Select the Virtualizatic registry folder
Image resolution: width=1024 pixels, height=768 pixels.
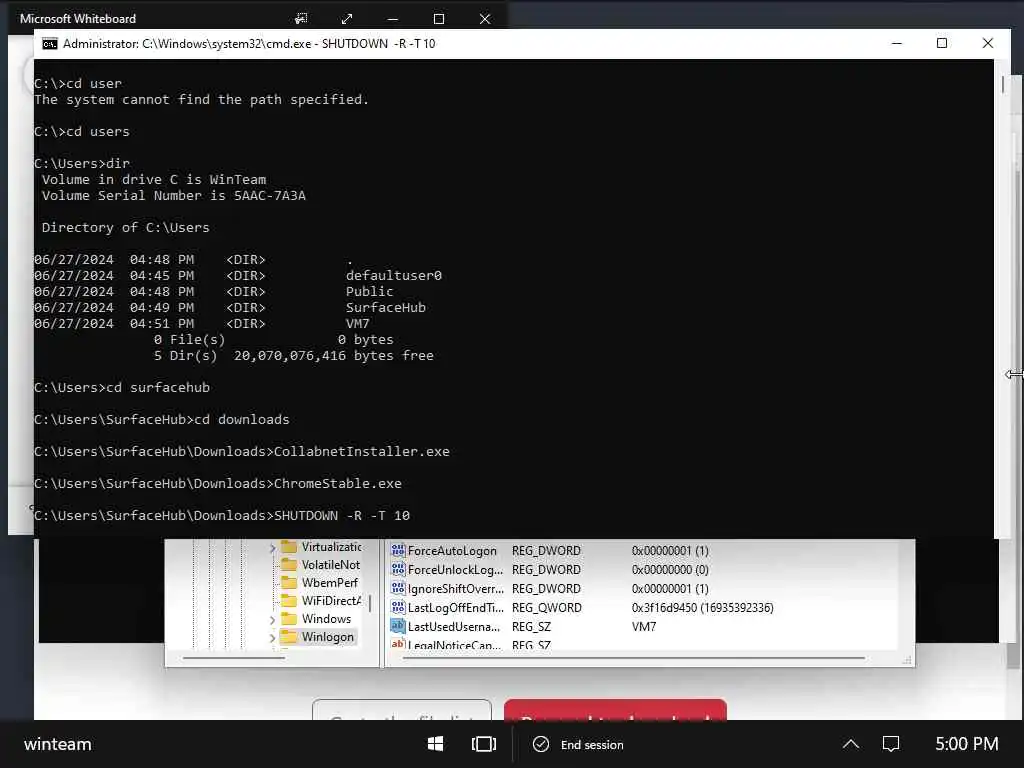[x=331, y=547]
